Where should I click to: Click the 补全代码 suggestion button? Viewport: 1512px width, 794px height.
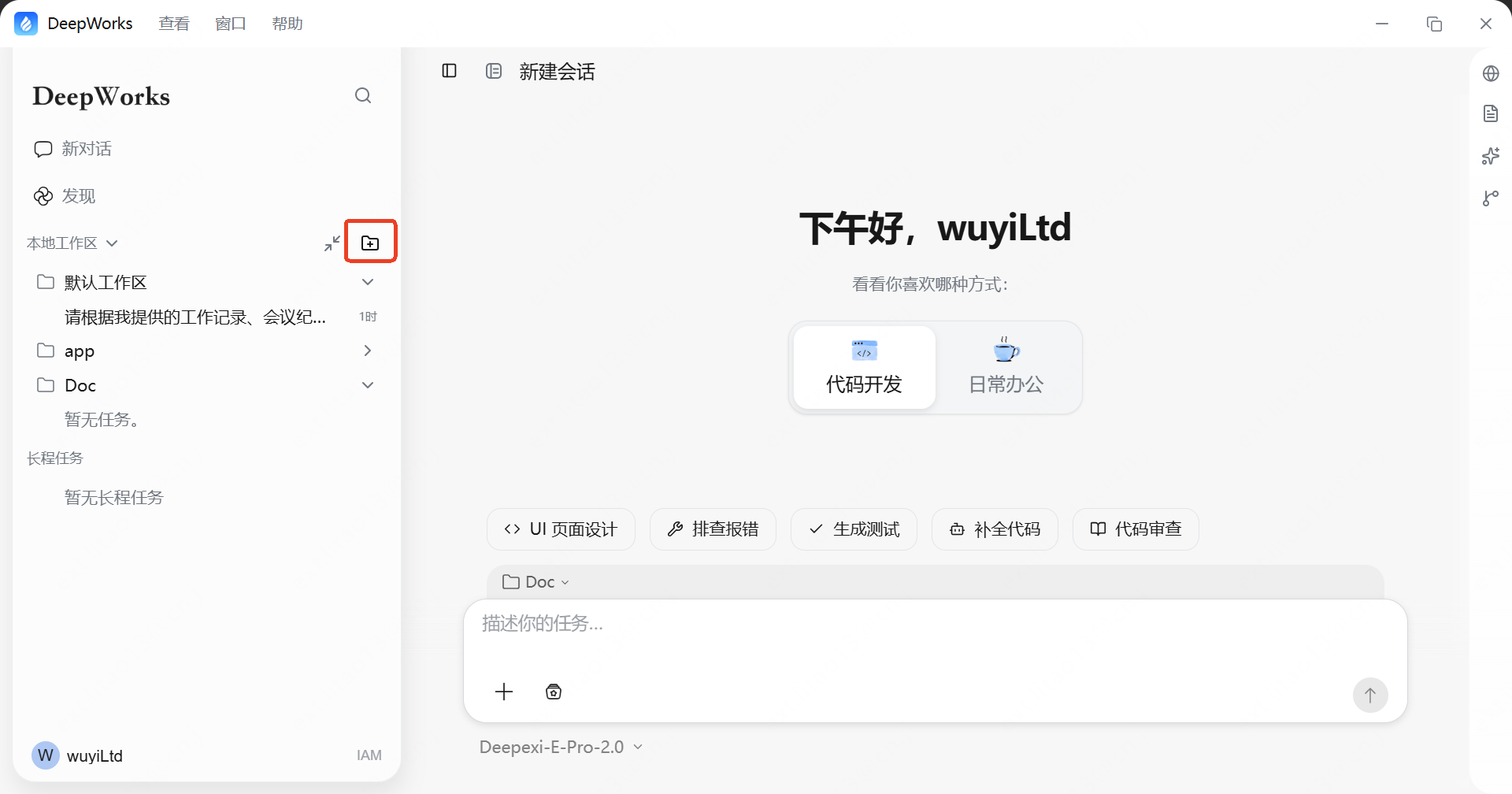pos(995,529)
